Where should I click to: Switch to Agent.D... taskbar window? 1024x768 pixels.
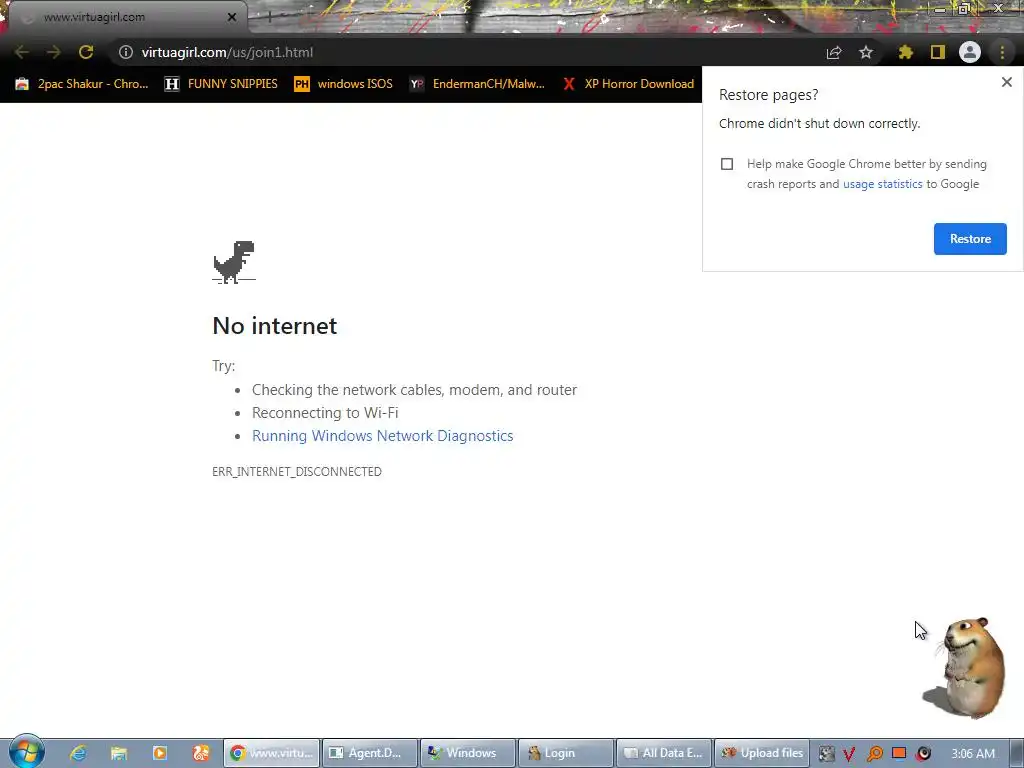(370, 753)
